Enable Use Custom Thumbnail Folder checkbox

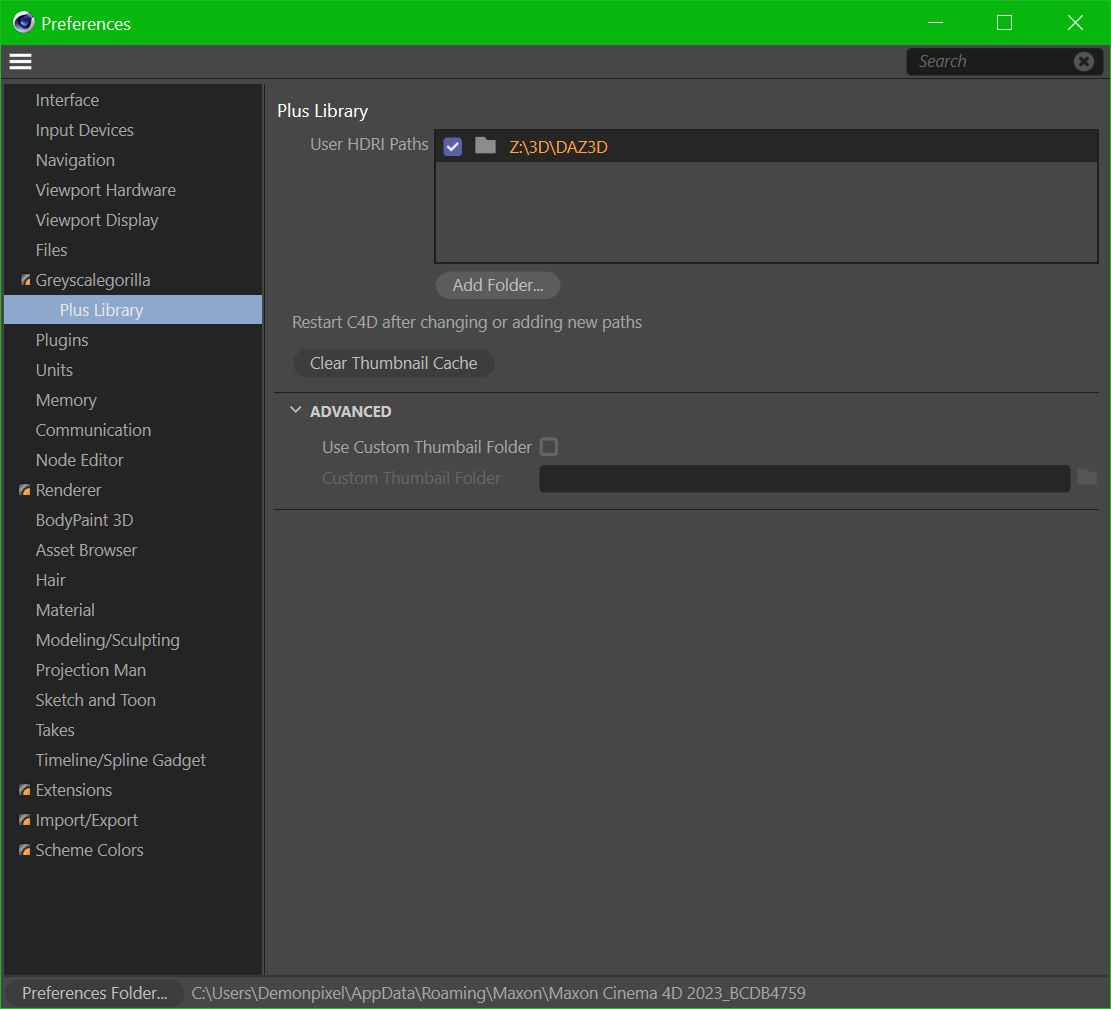coord(549,447)
